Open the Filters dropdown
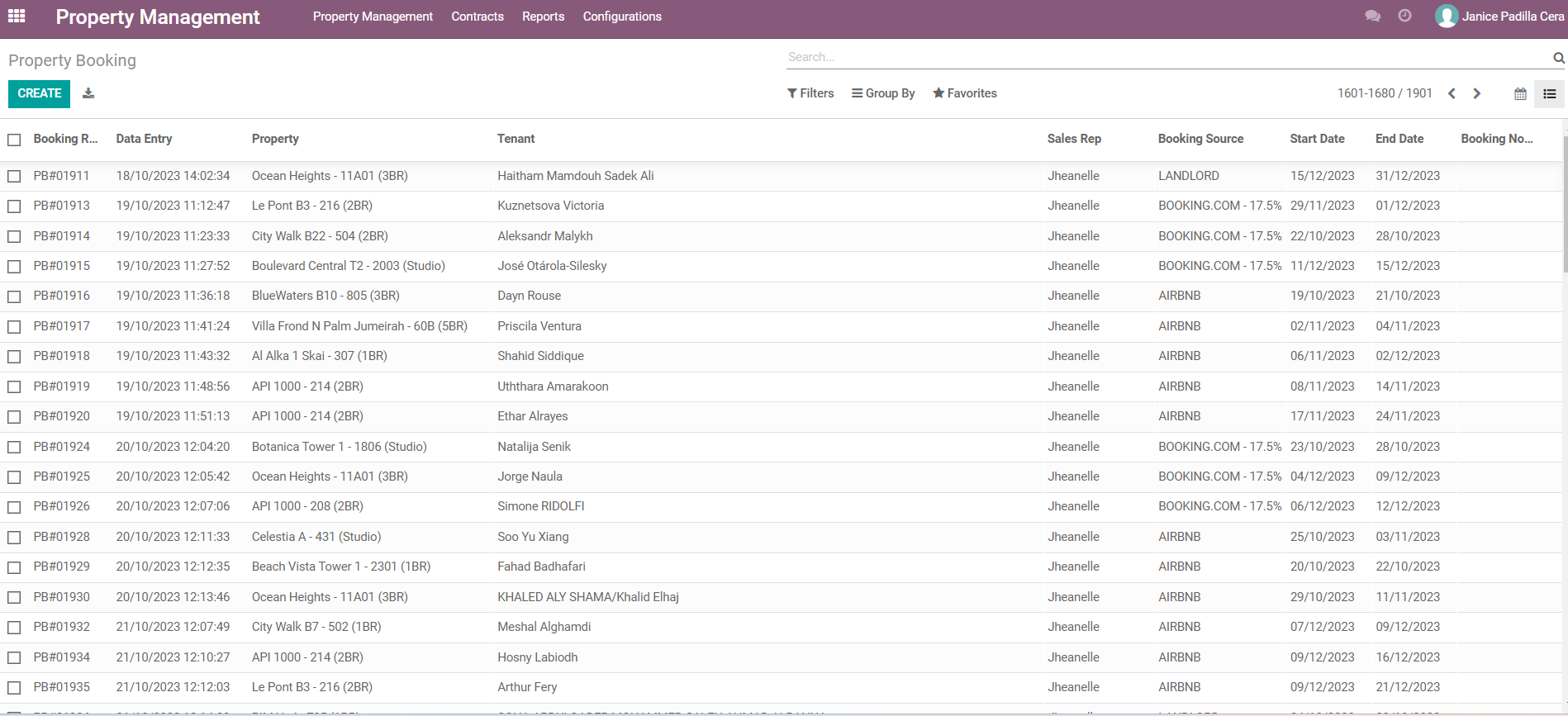Screen dimensions: 1568x716 point(810,93)
